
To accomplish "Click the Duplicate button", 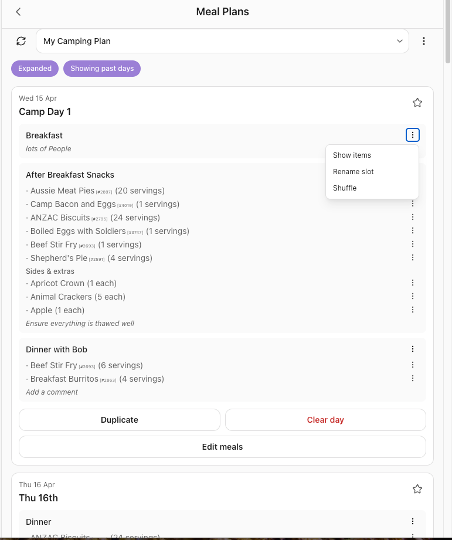I will click(x=120, y=420).
